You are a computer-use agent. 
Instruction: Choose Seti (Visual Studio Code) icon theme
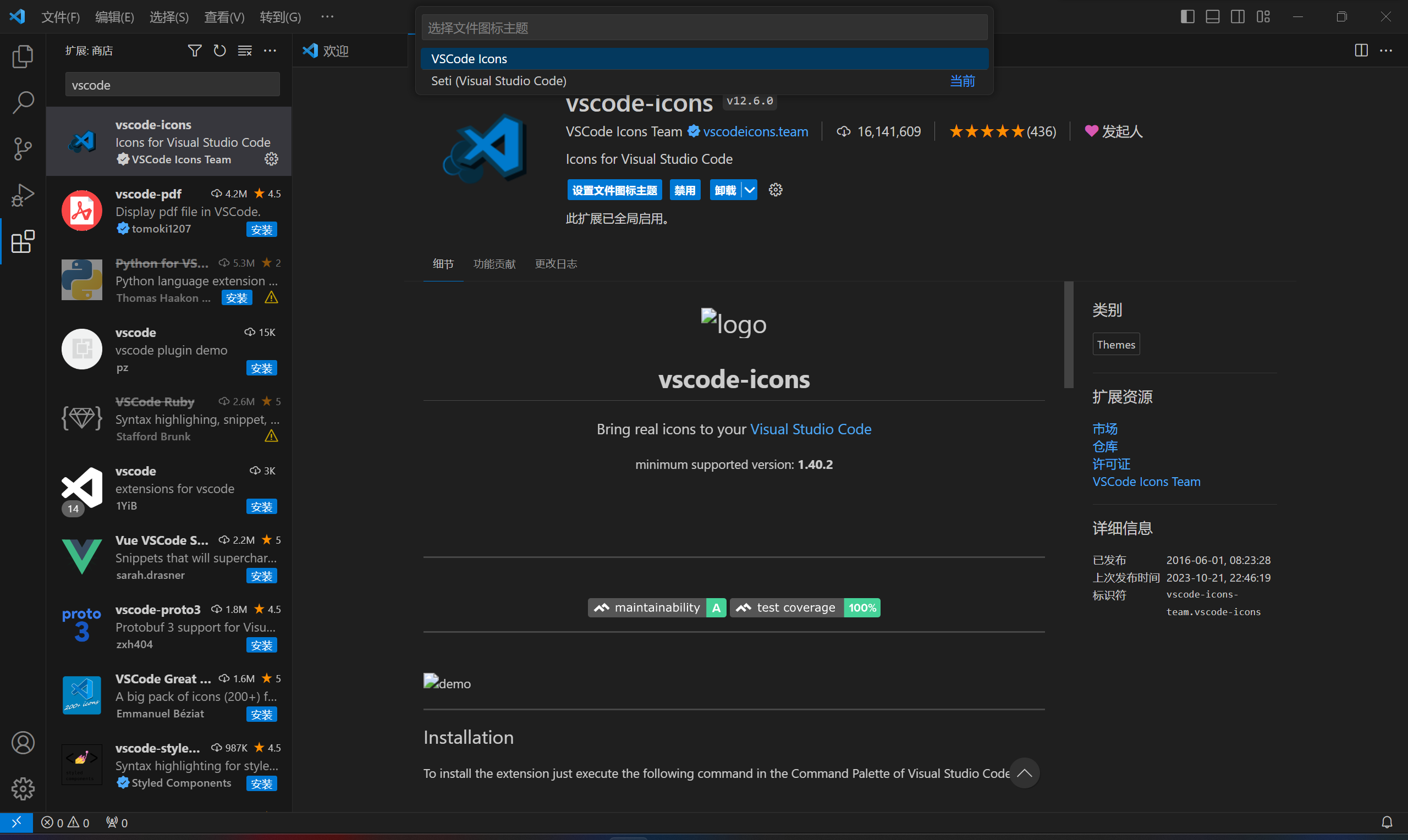[705, 81]
